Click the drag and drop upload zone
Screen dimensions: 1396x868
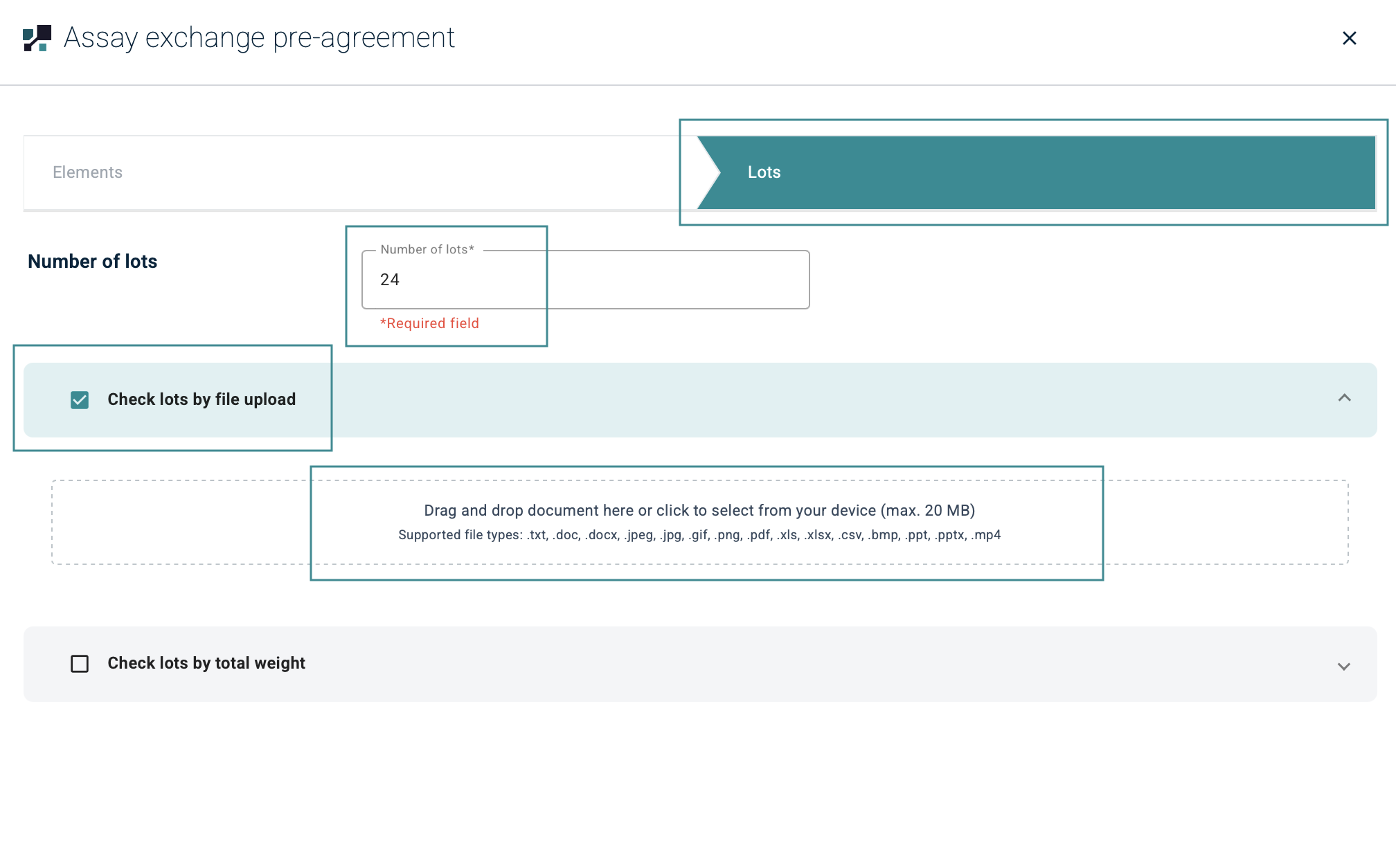(x=699, y=522)
